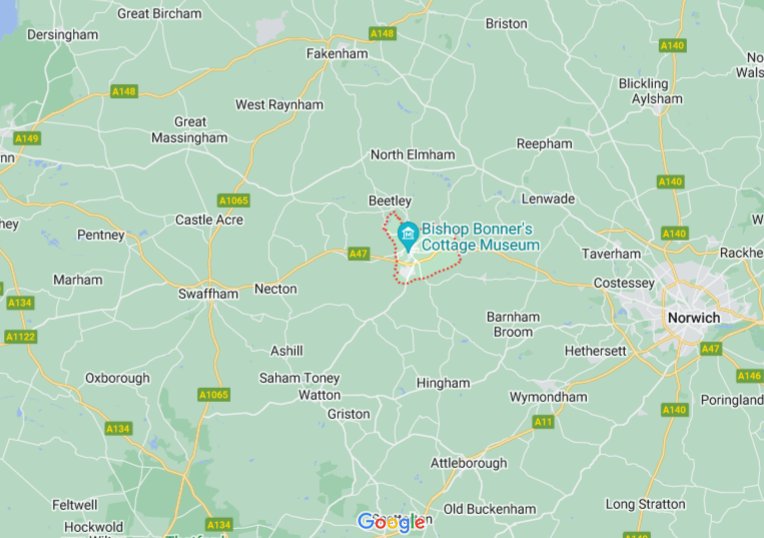This screenshot has height=538, width=764.
Task: Click the Attleborough town label
Action: click(469, 463)
